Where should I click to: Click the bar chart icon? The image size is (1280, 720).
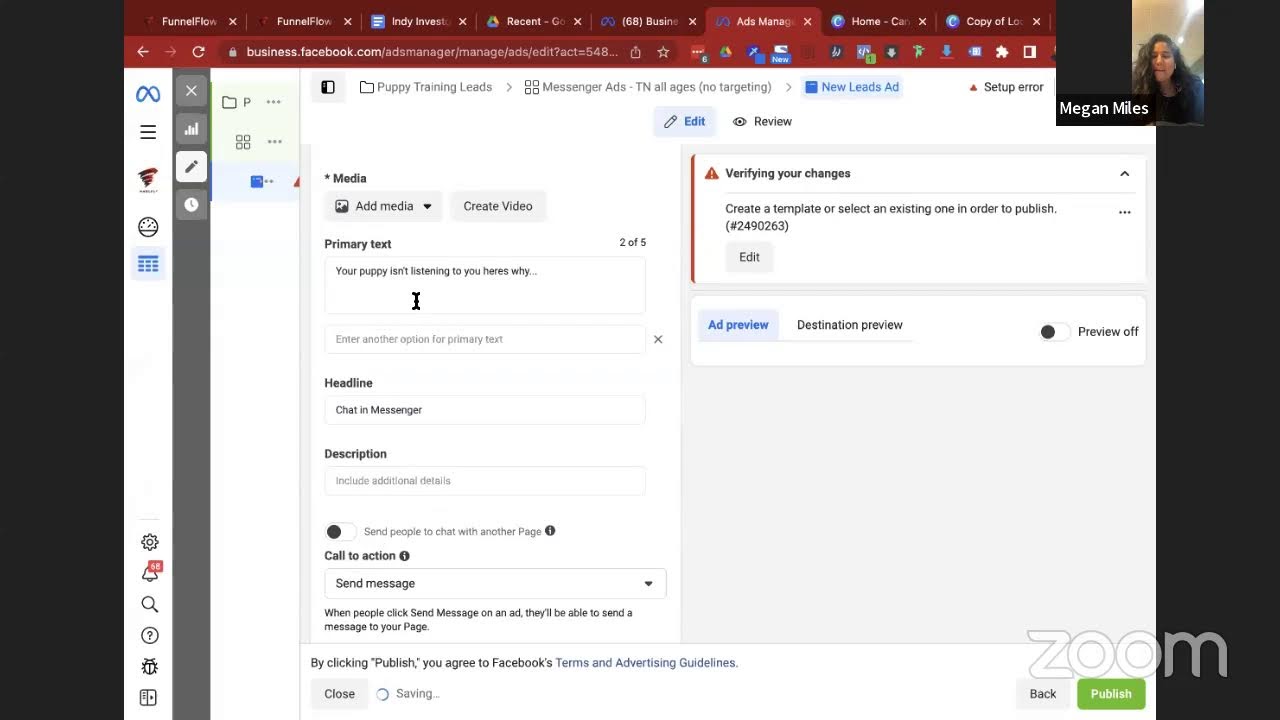[191, 128]
